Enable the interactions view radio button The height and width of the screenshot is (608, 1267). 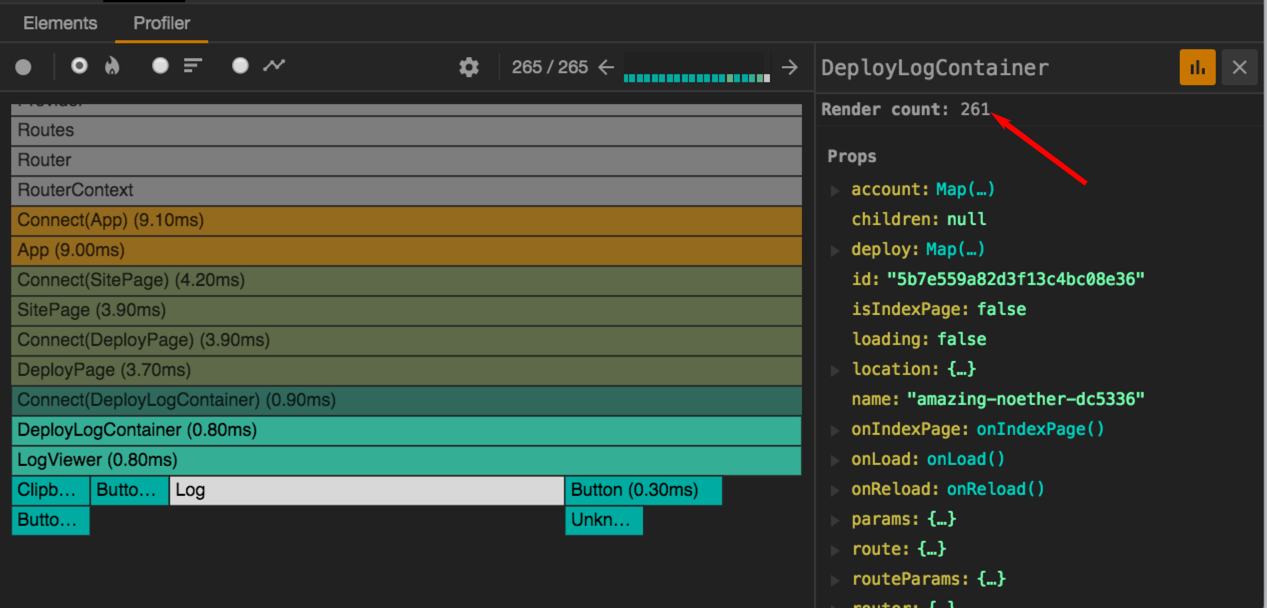tap(239, 66)
